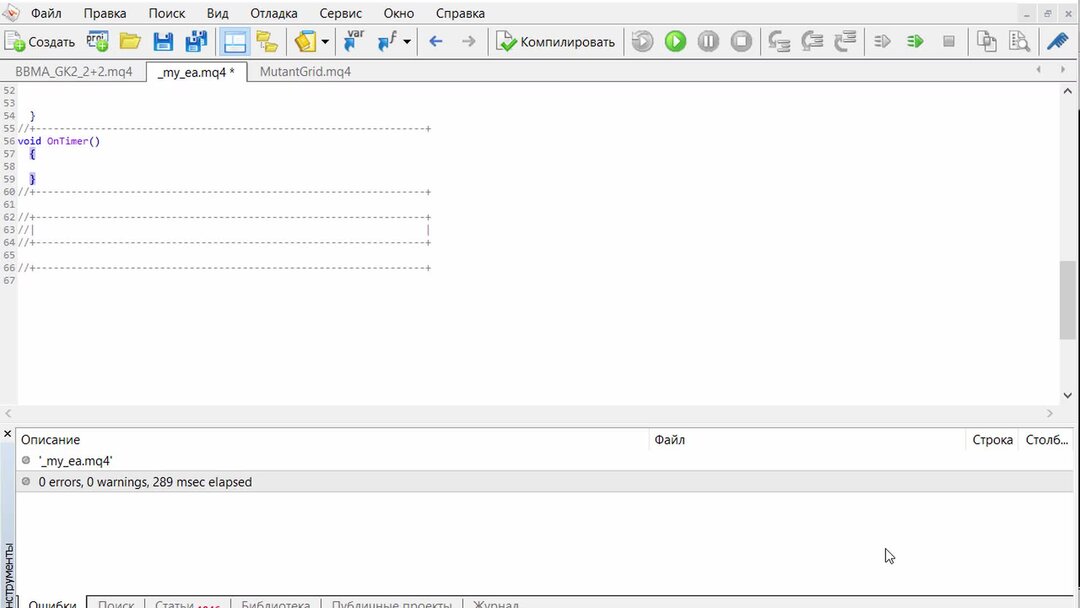Click the Описание column header
The image size is (1080, 608).
tap(333, 439)
